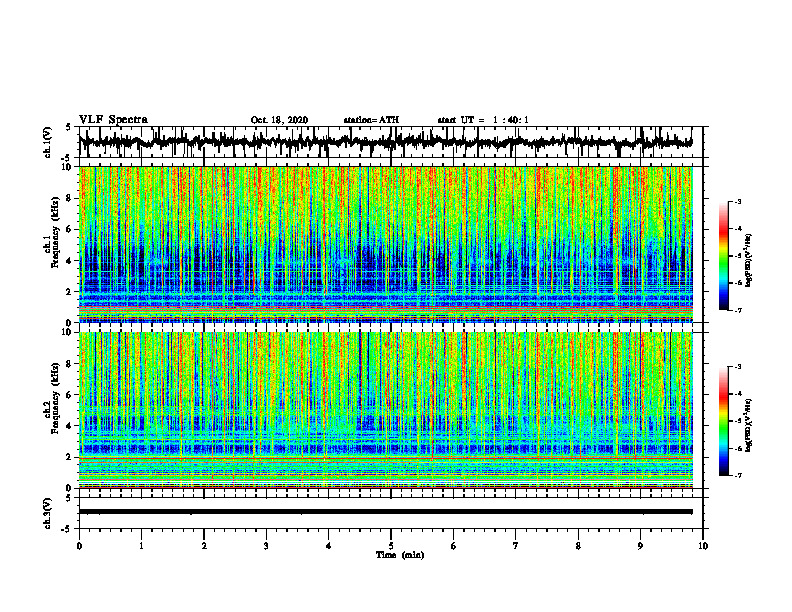Click the "Time (min)" axis title
Viewport: 792px width, 612px height.
[400, 555]
